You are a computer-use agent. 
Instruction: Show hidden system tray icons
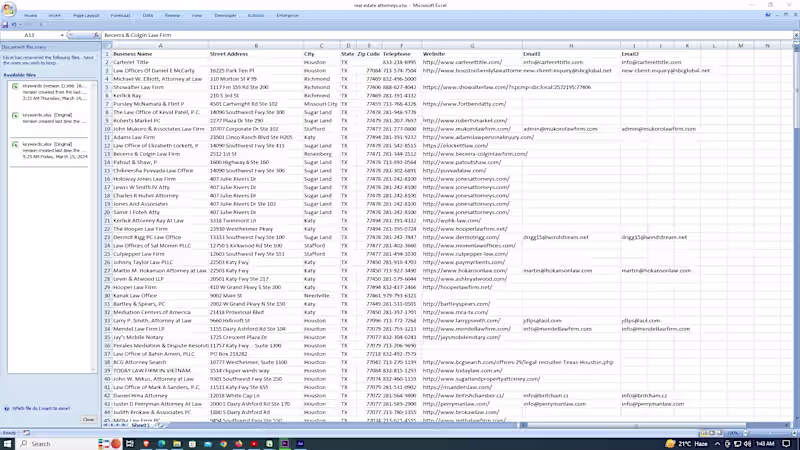pos(717,443)
